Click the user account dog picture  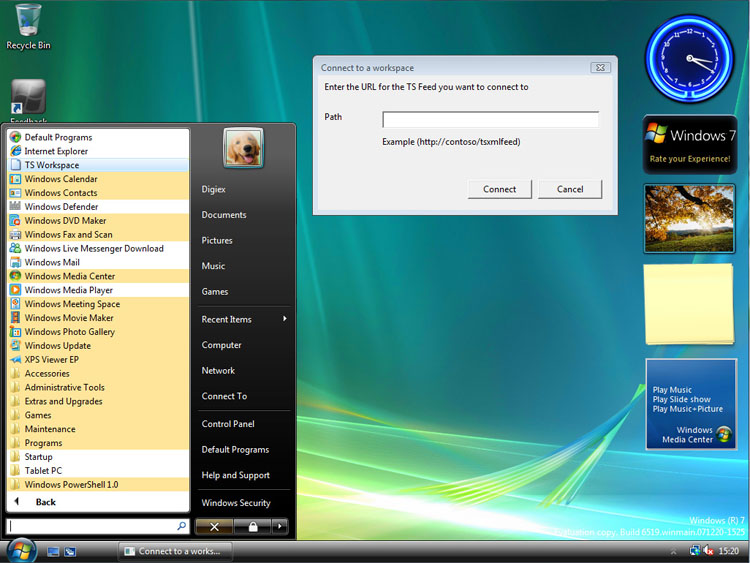click(243, 148)
